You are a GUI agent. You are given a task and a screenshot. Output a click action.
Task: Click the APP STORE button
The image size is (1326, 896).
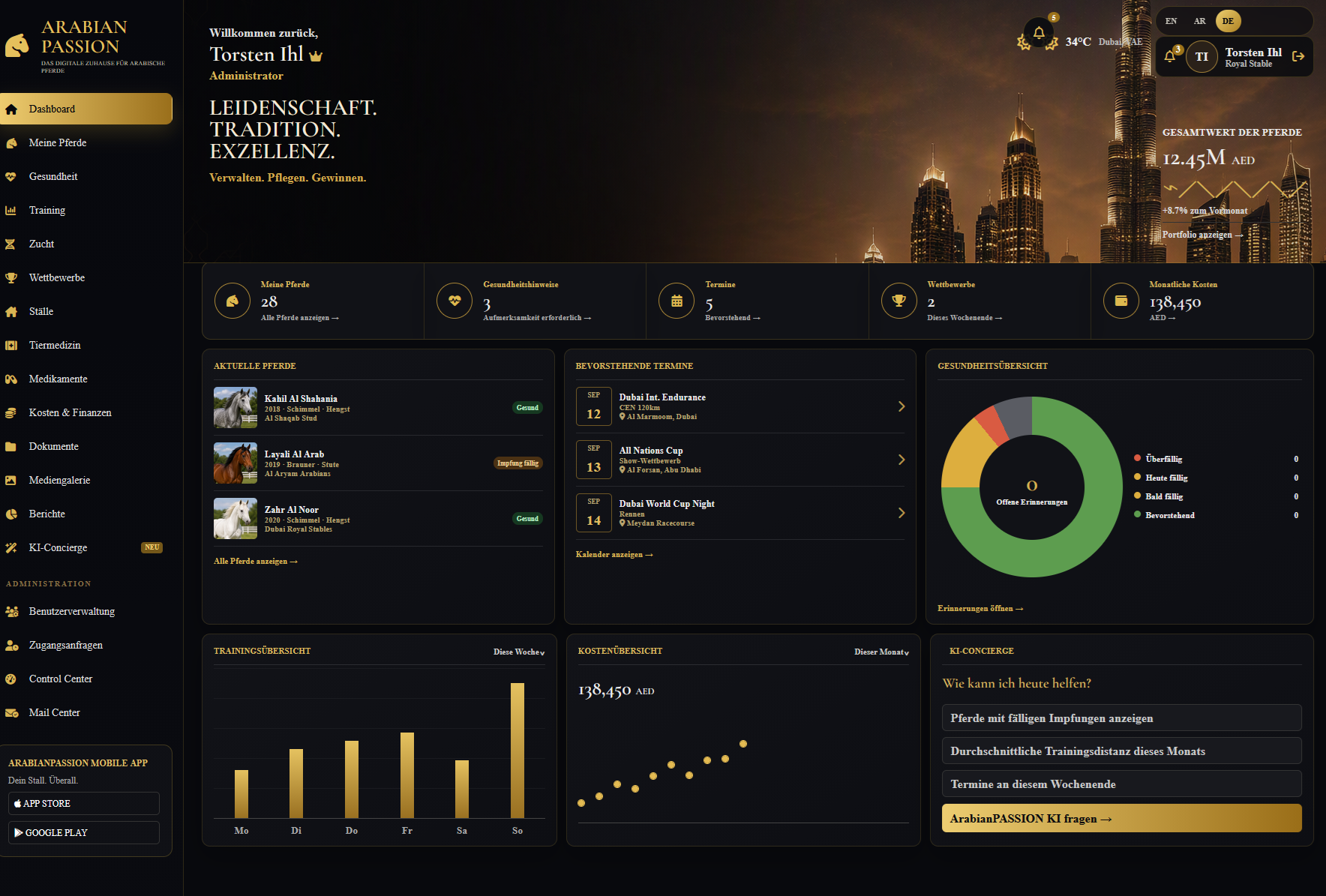click(x=84, y=803)
